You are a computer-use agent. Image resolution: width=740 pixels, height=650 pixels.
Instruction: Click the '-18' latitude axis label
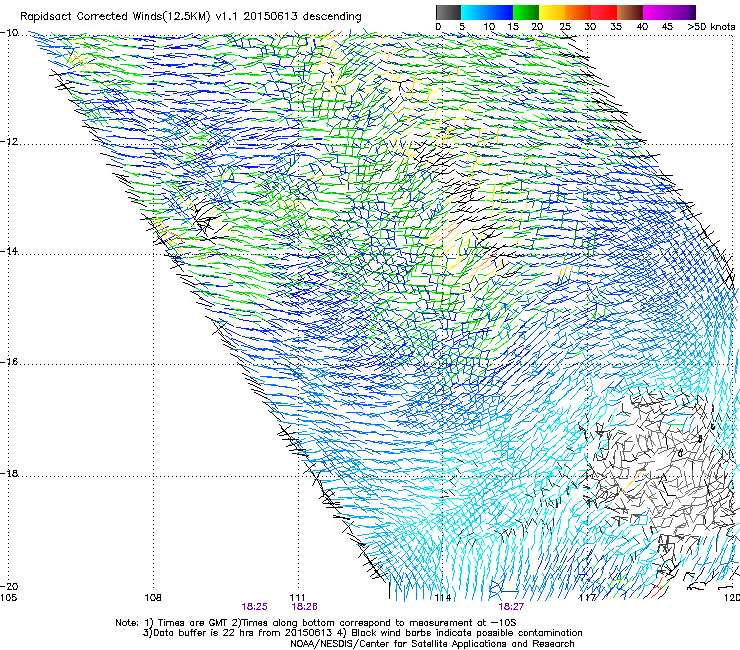[9, 473]
